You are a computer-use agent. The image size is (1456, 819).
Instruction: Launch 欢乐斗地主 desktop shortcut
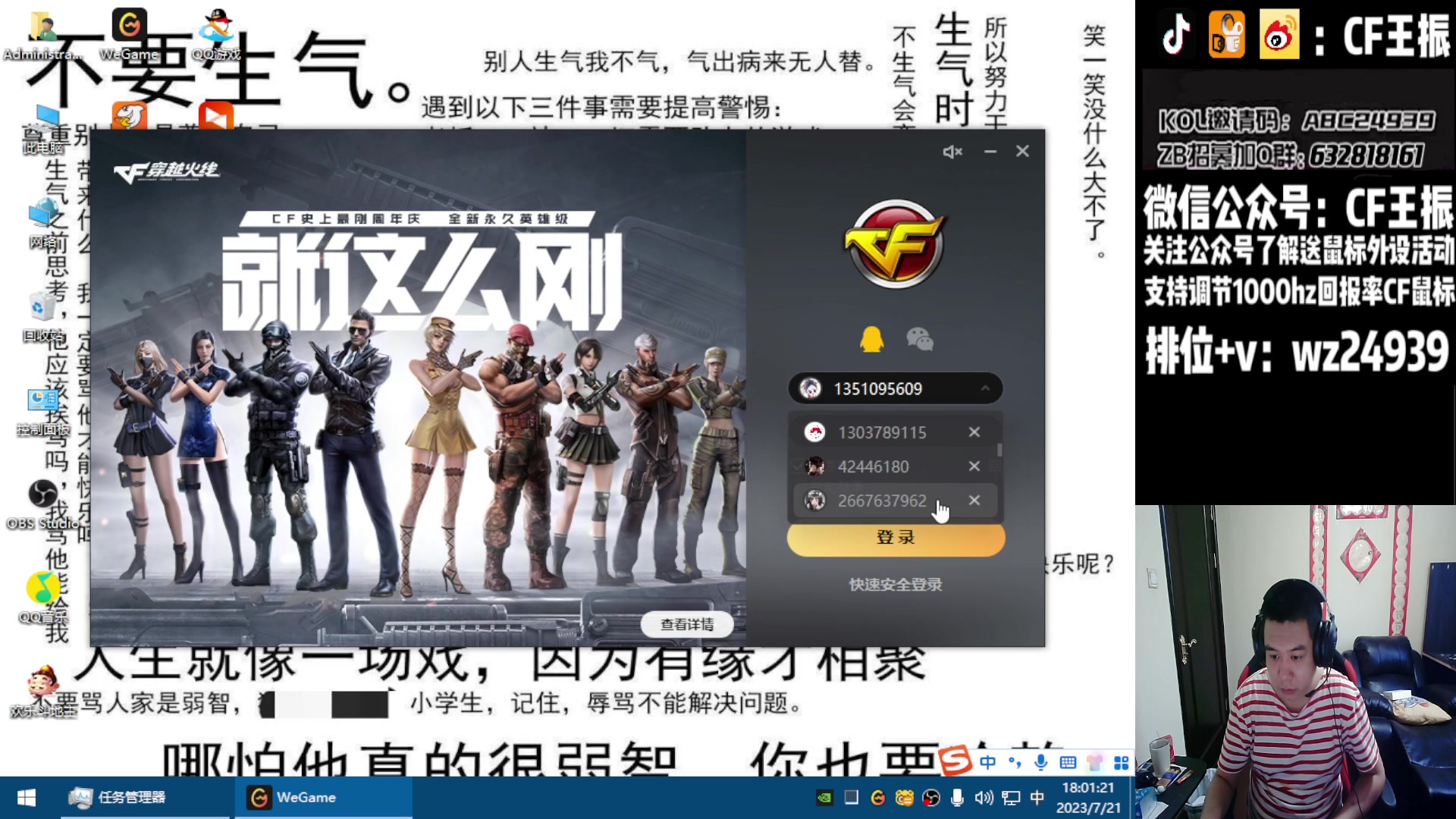tap(43, 692)
